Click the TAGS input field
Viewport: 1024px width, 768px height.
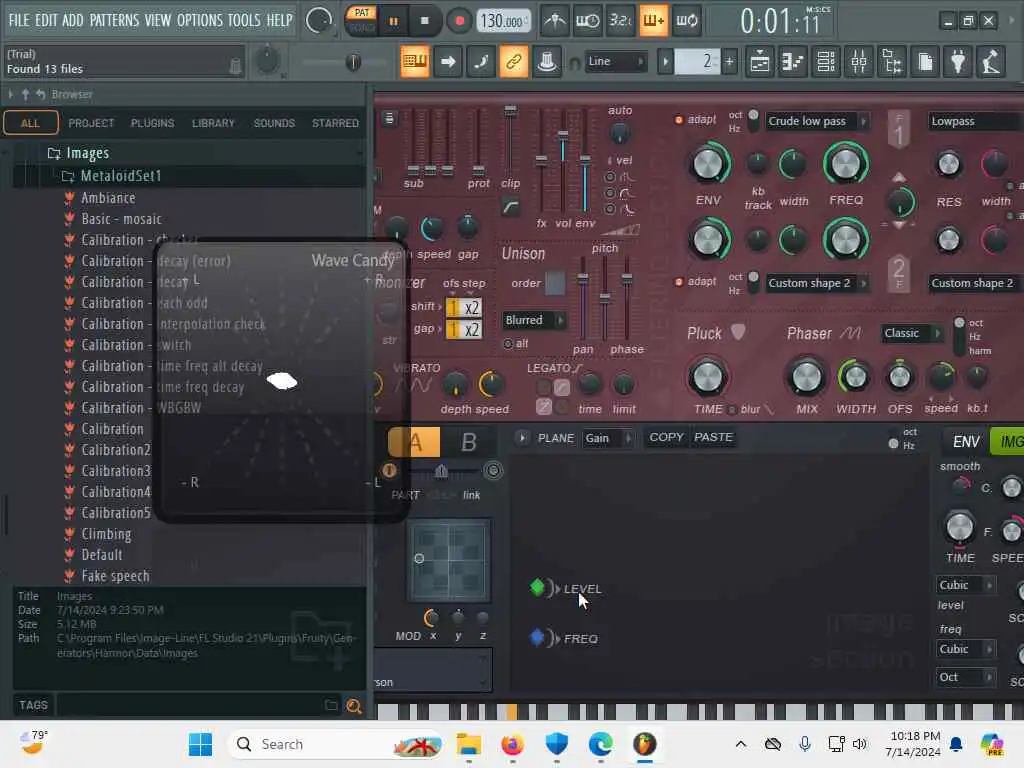[x=191, y=705]
